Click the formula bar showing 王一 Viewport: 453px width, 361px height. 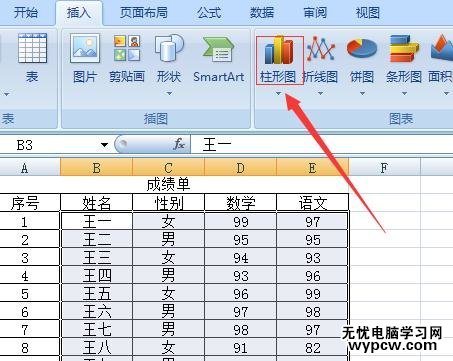pyautogui.click(x=322, y=145)
